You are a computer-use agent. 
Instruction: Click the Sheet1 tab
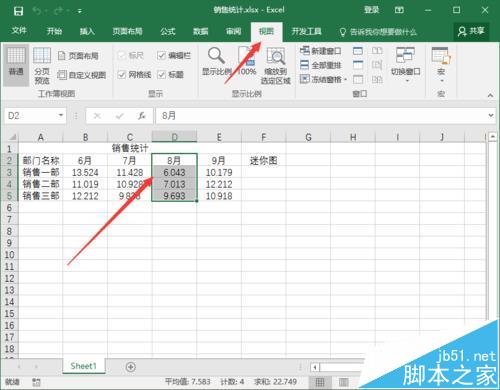point(83,366)
